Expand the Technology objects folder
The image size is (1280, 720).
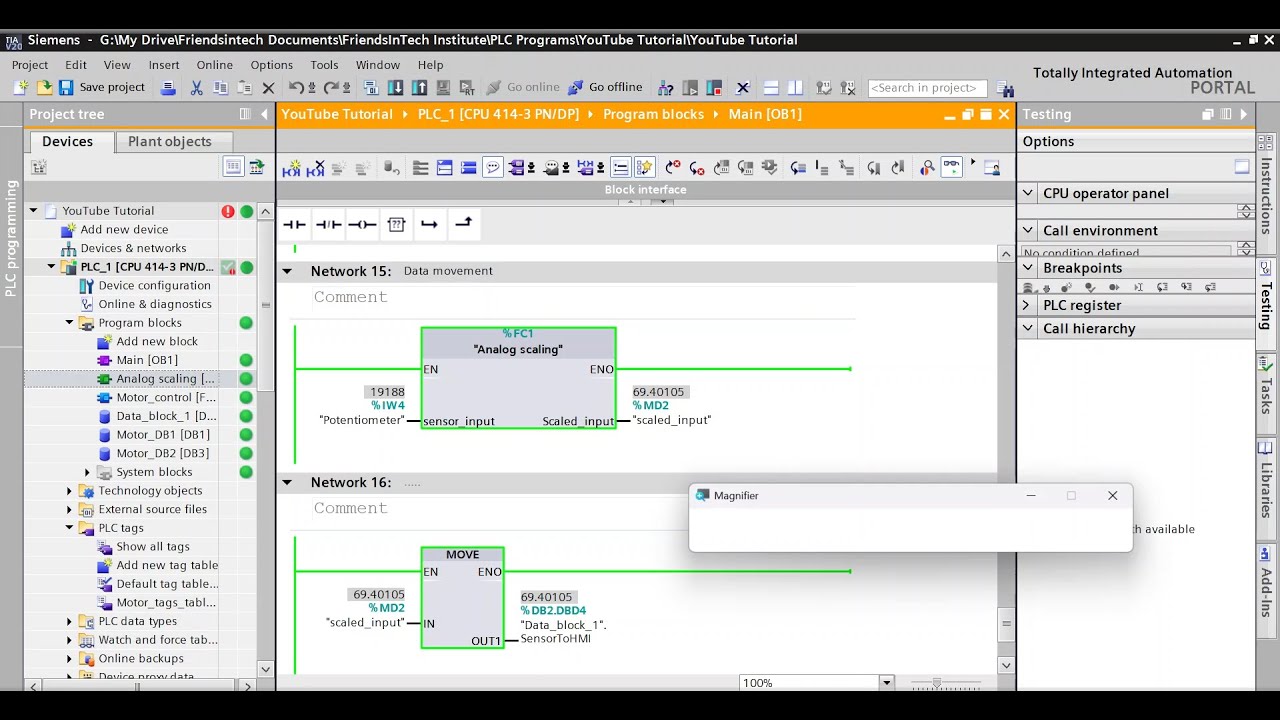pos(69,491)
